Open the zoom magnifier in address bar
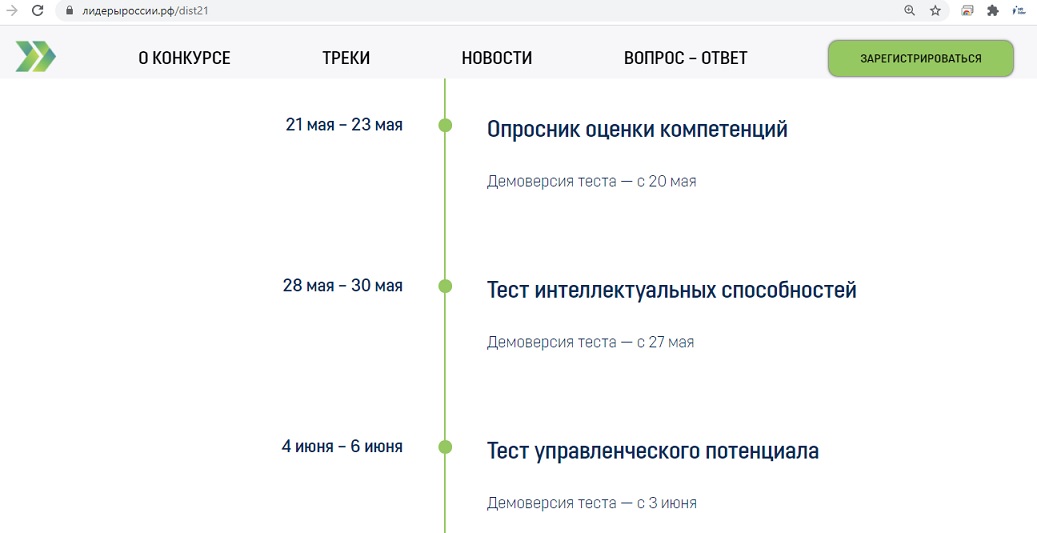 point(909,11)
